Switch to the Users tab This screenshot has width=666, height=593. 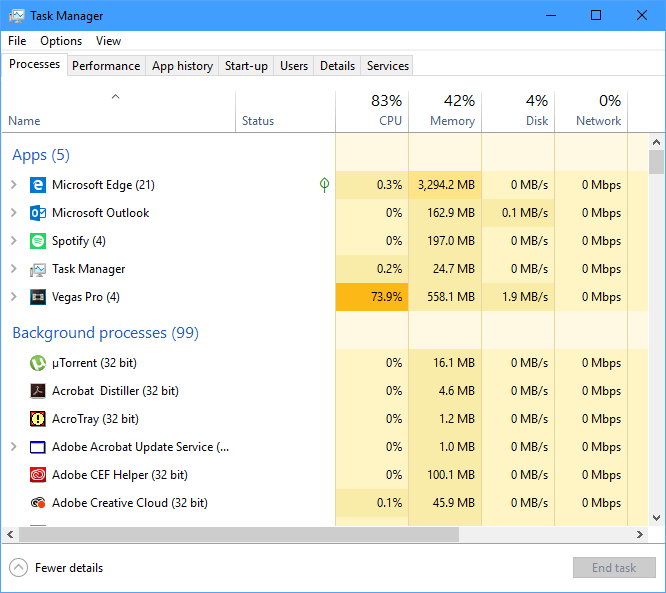(294, 66)
